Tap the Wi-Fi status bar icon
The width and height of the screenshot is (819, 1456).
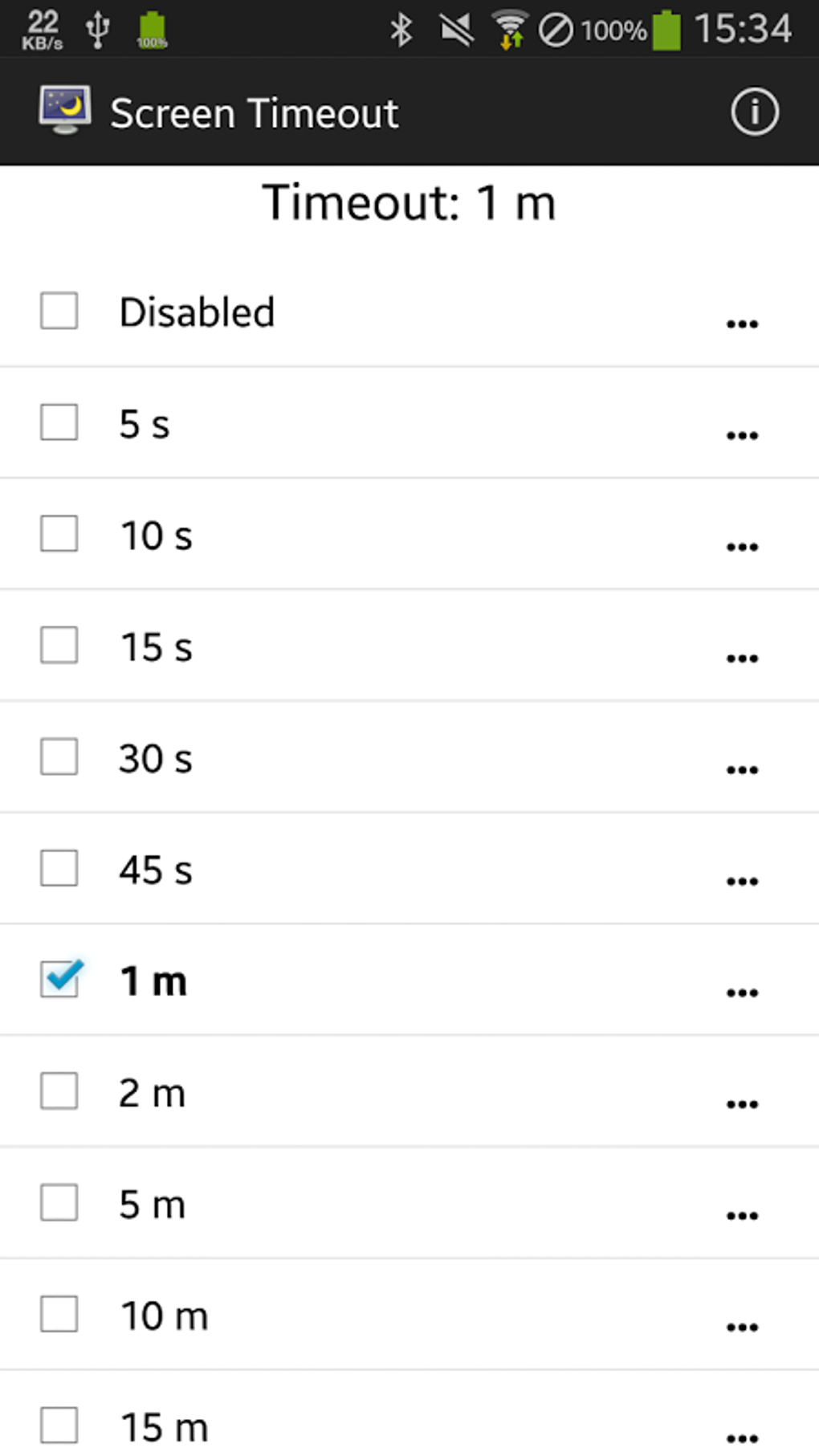(509, 31)
